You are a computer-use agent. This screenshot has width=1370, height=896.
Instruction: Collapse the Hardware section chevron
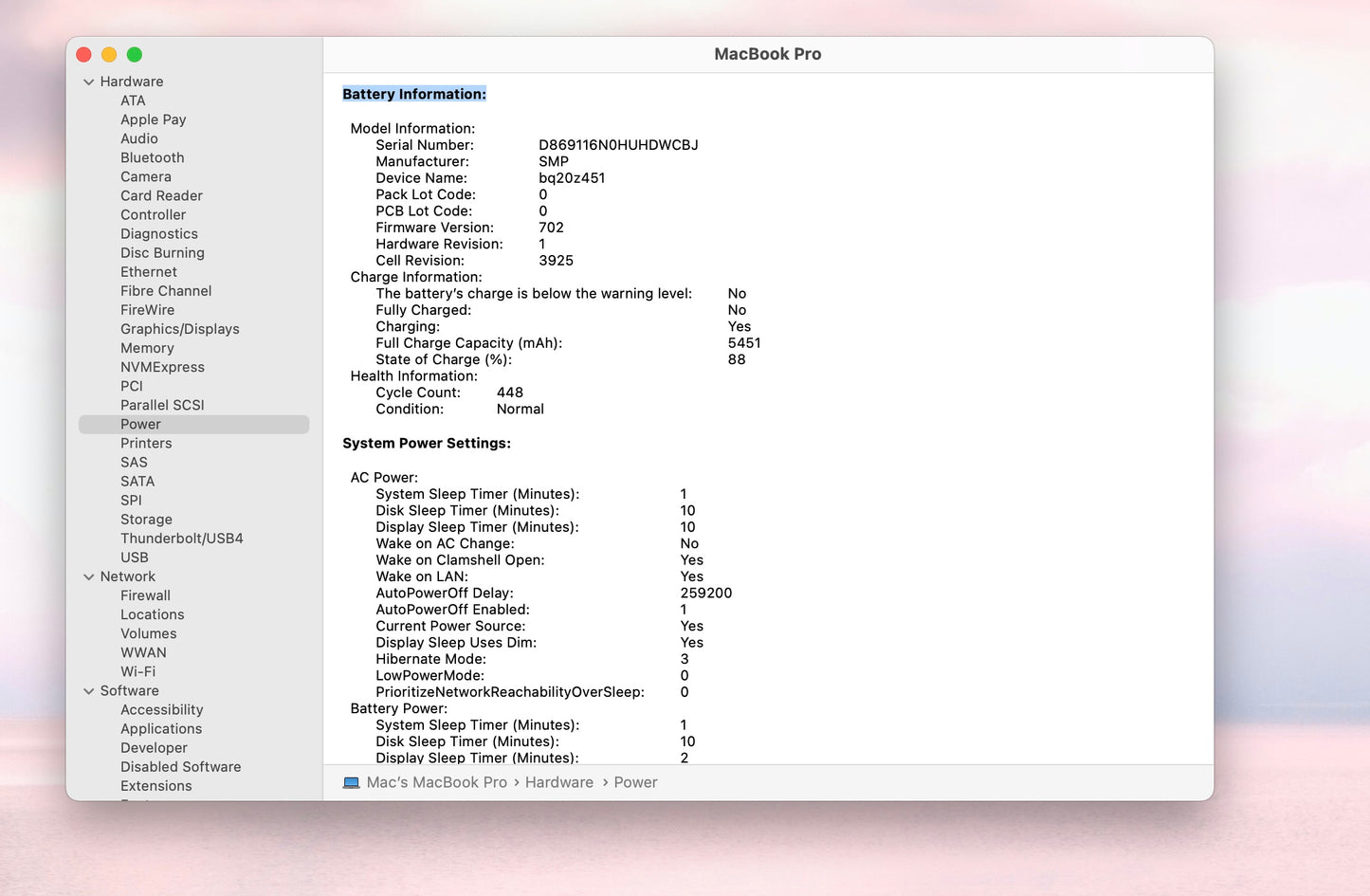[89, 82]
